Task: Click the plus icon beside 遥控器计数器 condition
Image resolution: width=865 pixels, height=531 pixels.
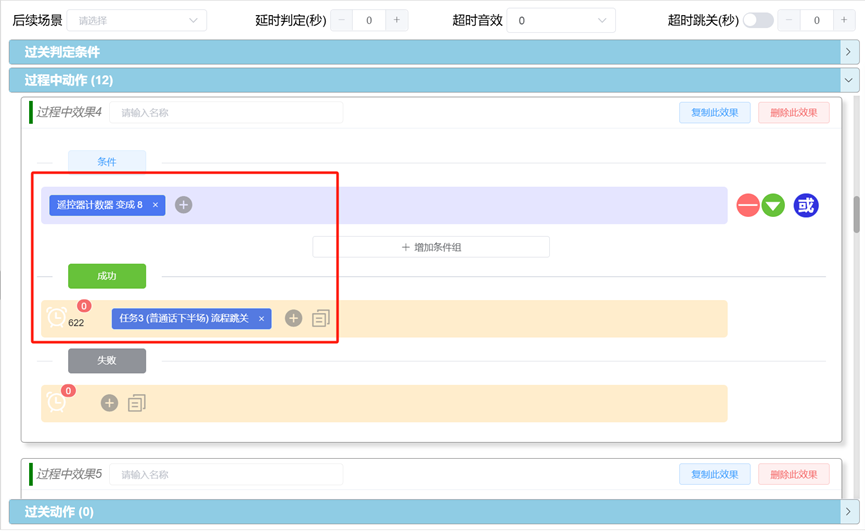Action: tap(183, 205)
